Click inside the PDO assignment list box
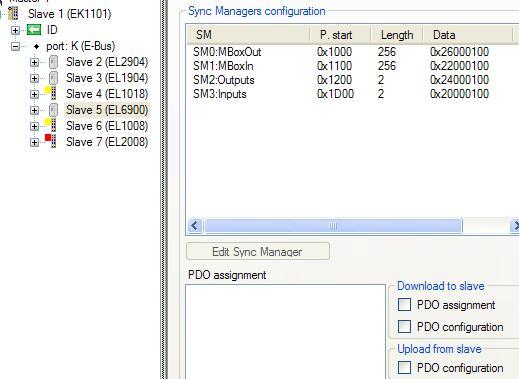 click(286, 331)
